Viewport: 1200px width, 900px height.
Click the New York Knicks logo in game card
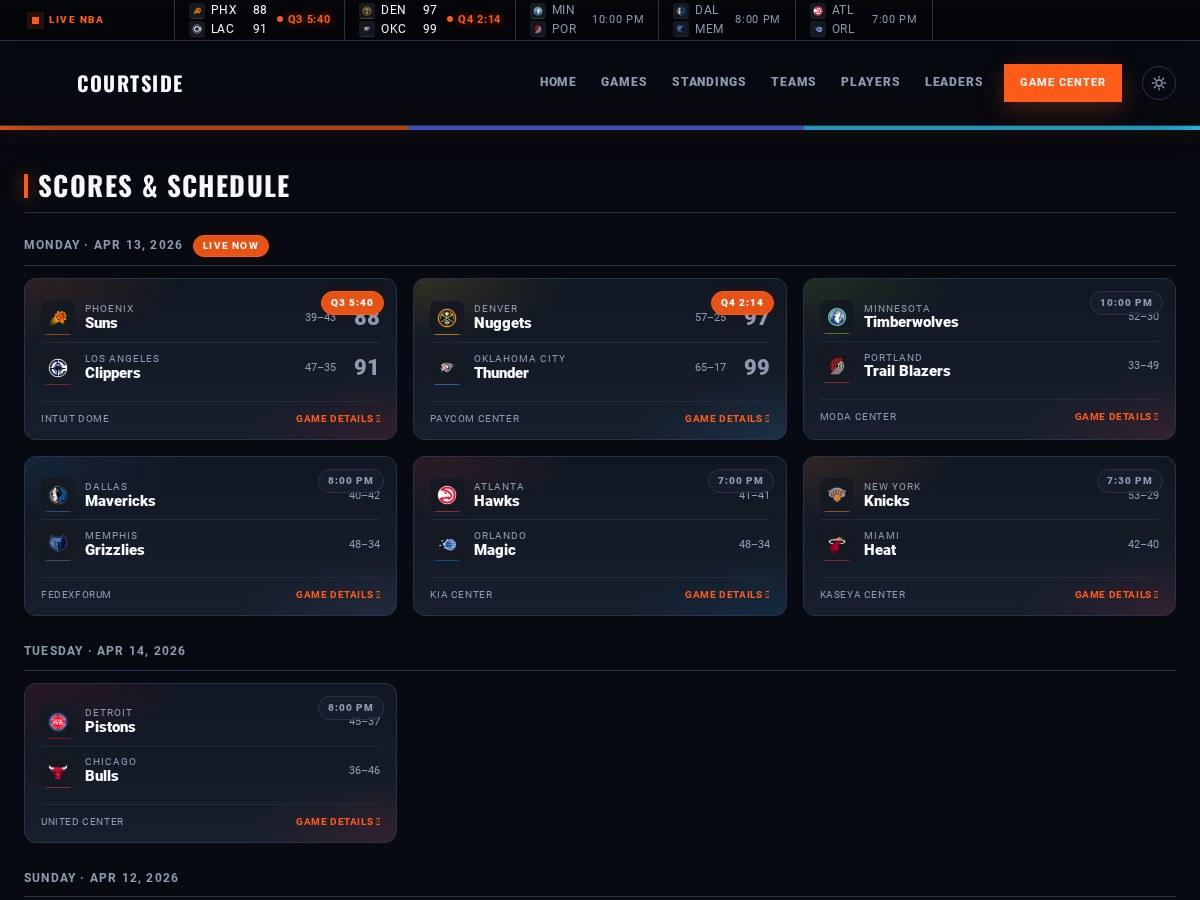click(x=837, y=494)
